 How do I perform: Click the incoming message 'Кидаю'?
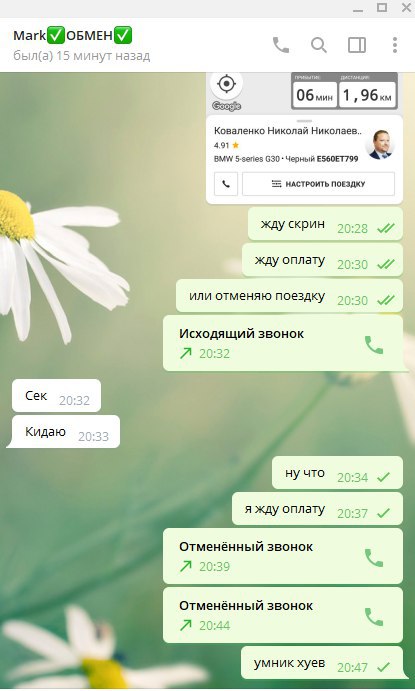click(x=63, y=432)
